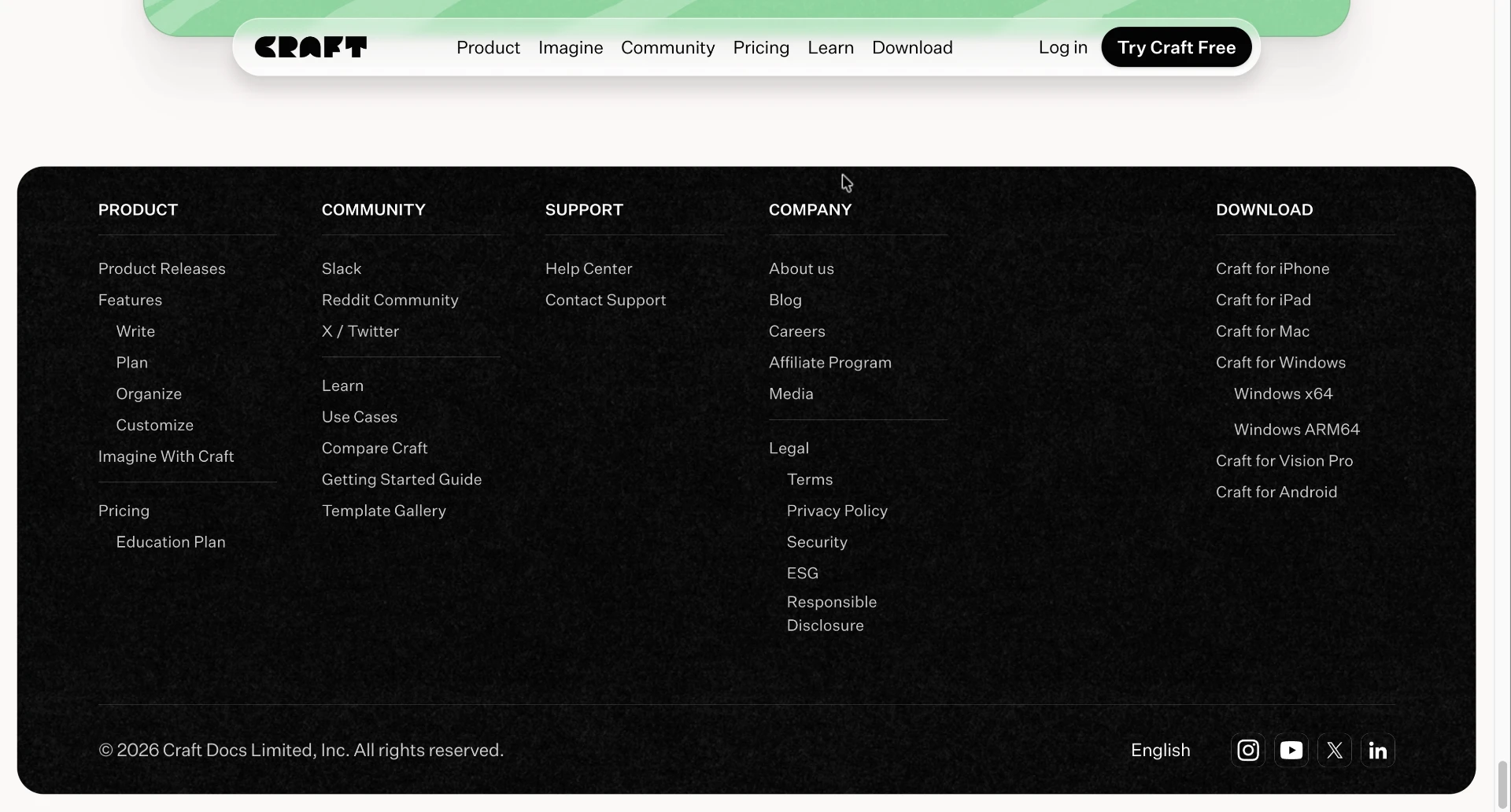The height and width of the screenshot is (812, 1511).
Task: Go to Pricing in the navbar
Action: coord(761,47)
